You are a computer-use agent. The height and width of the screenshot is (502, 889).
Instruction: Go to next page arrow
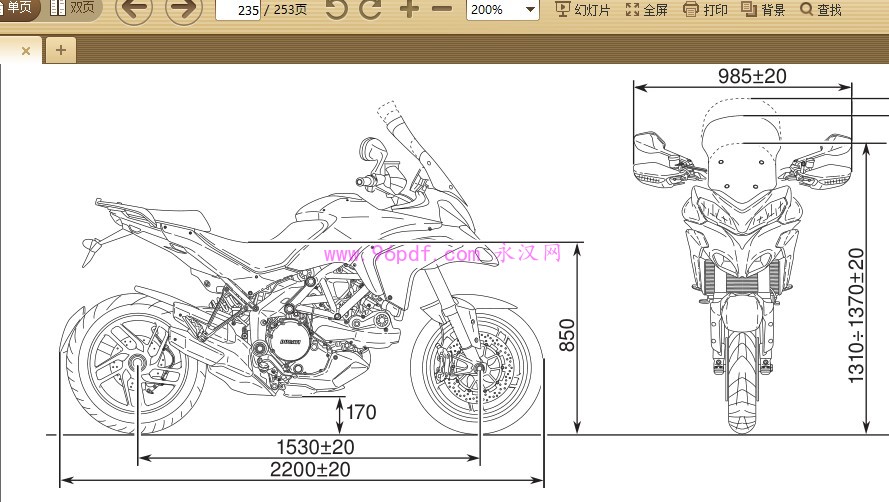(184, 9)
